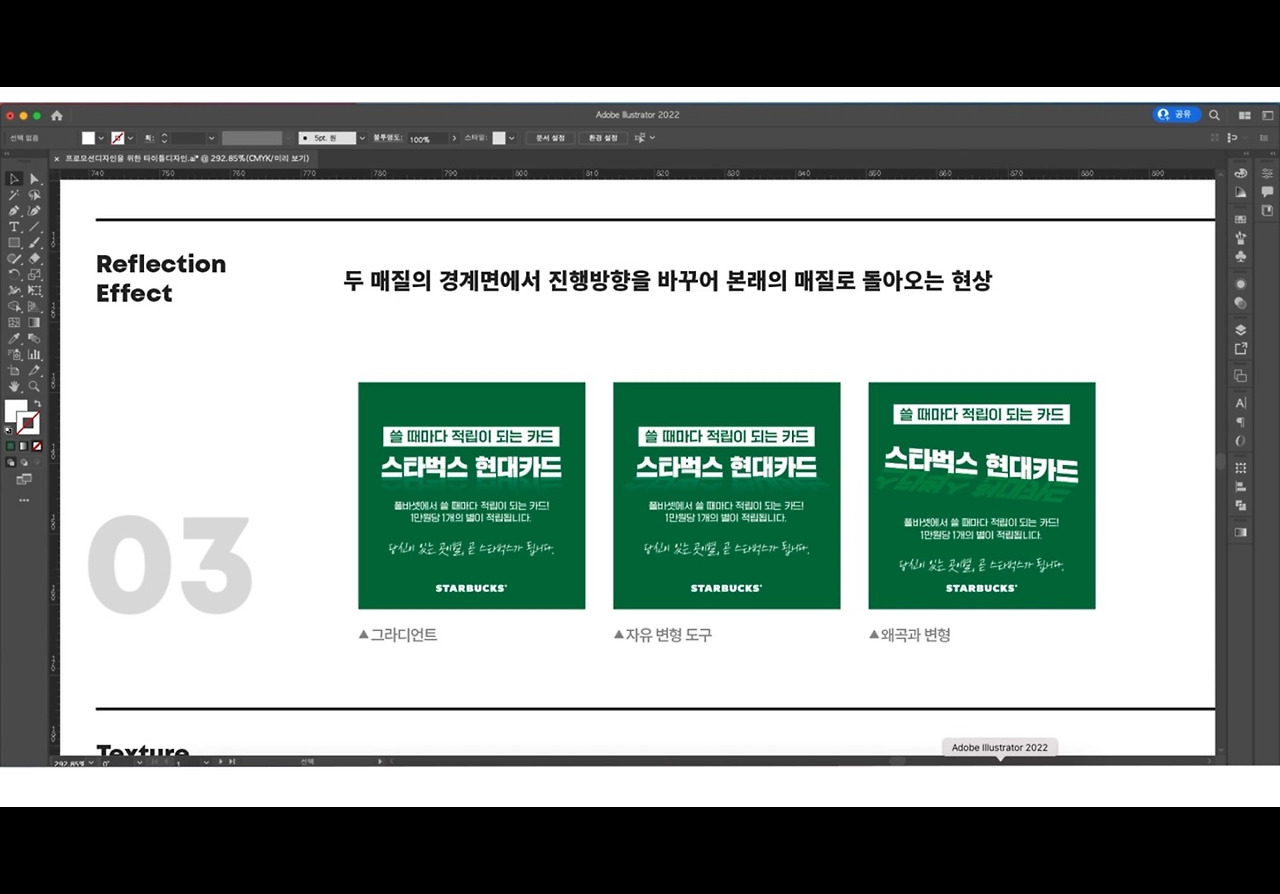Select the Type tool
1280x894 pixels.
click(x=14, y=227)
